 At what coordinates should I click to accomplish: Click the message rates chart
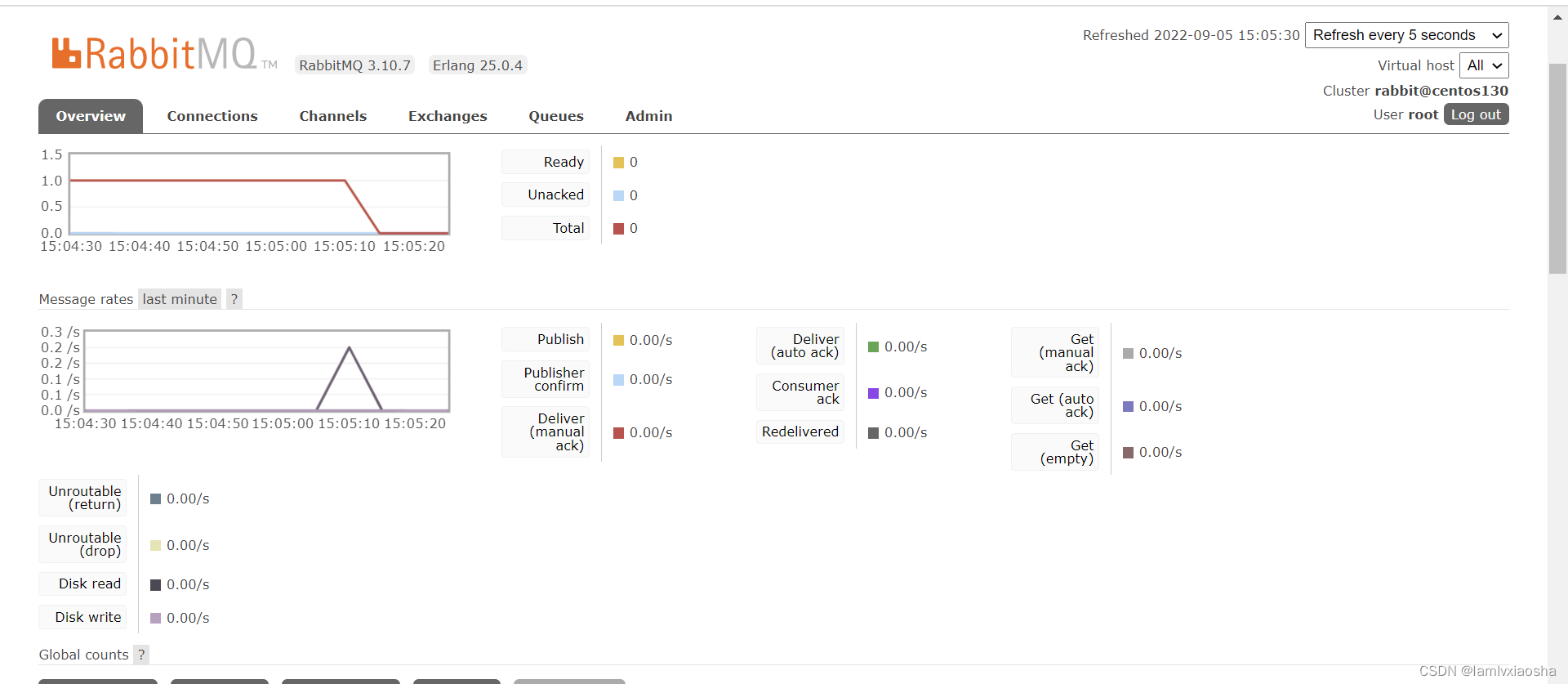tap(267, 371)
